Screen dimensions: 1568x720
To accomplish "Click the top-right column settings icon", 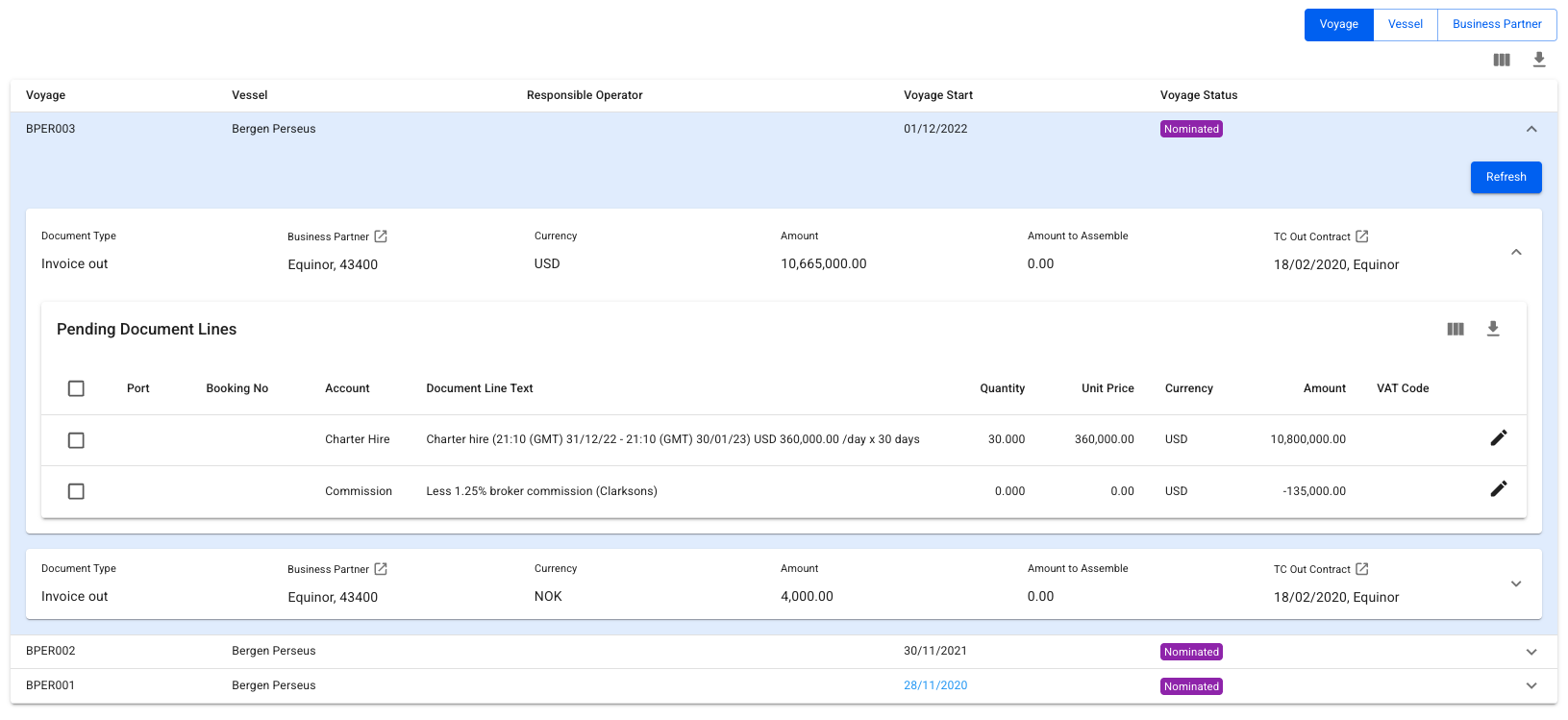I will pyautogui.click(x=1502, y=60).
